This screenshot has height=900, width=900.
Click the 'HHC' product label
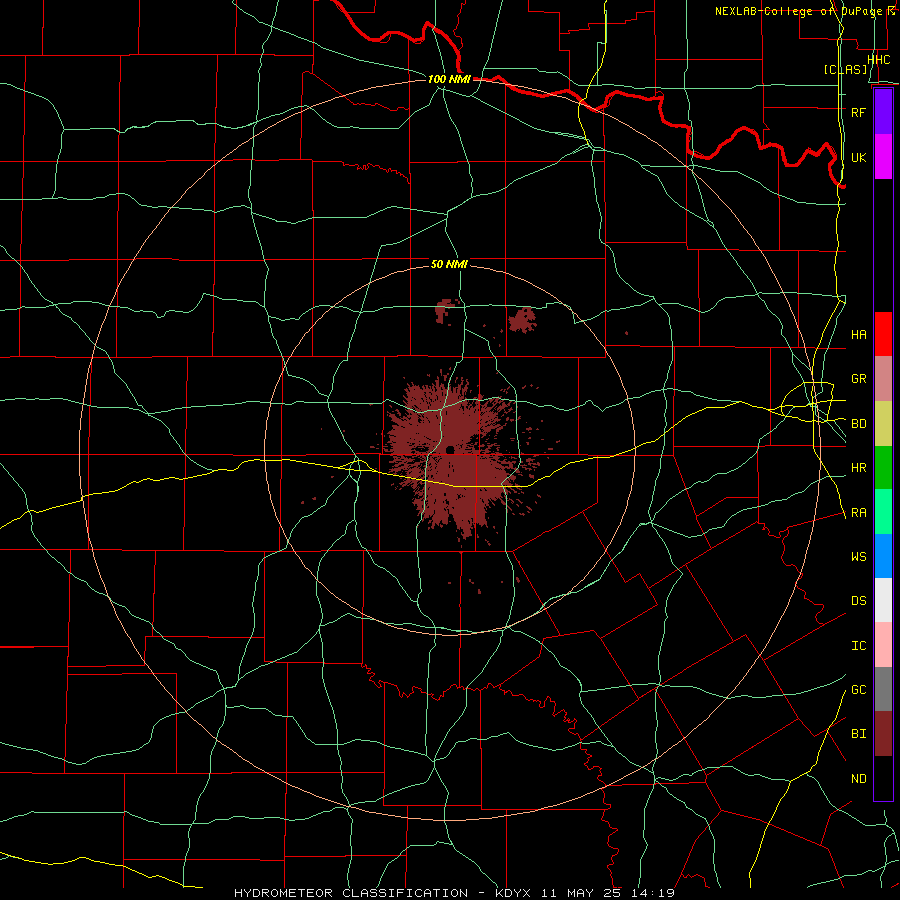878,60
